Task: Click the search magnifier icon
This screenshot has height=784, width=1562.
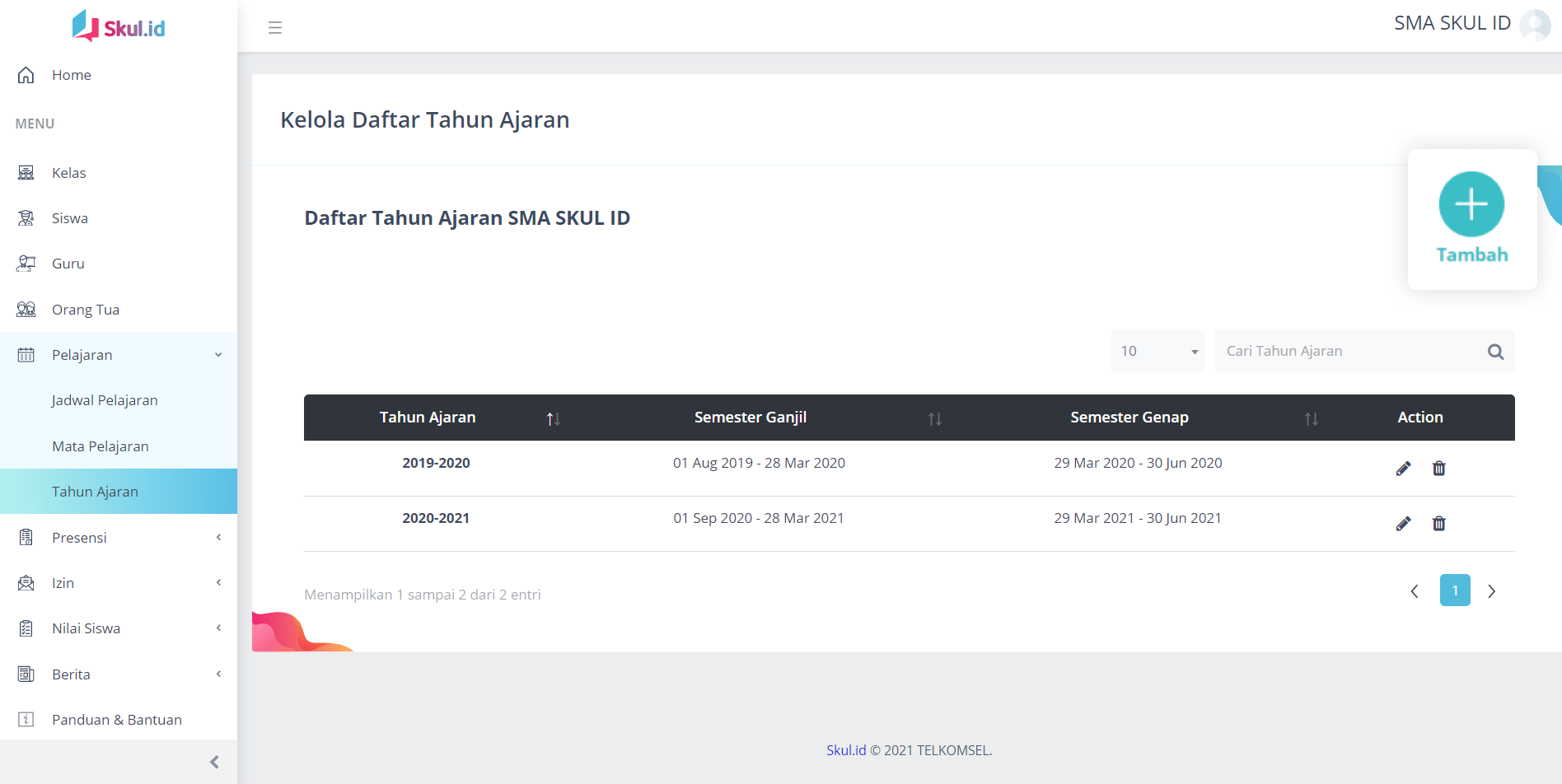Action: pos(1495,352)
